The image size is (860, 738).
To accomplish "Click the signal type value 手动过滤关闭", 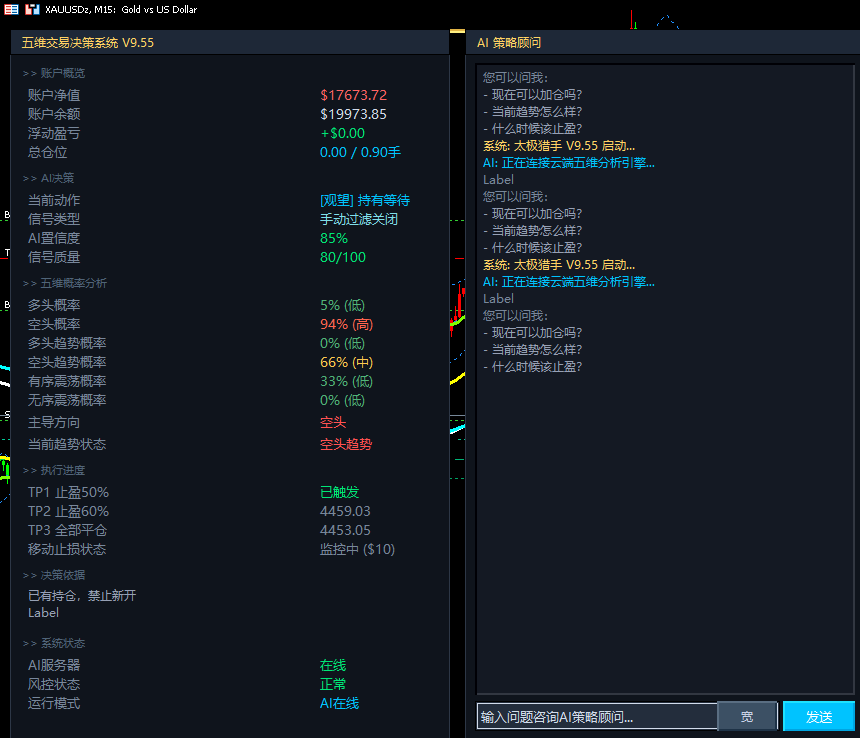I will 359,219.
